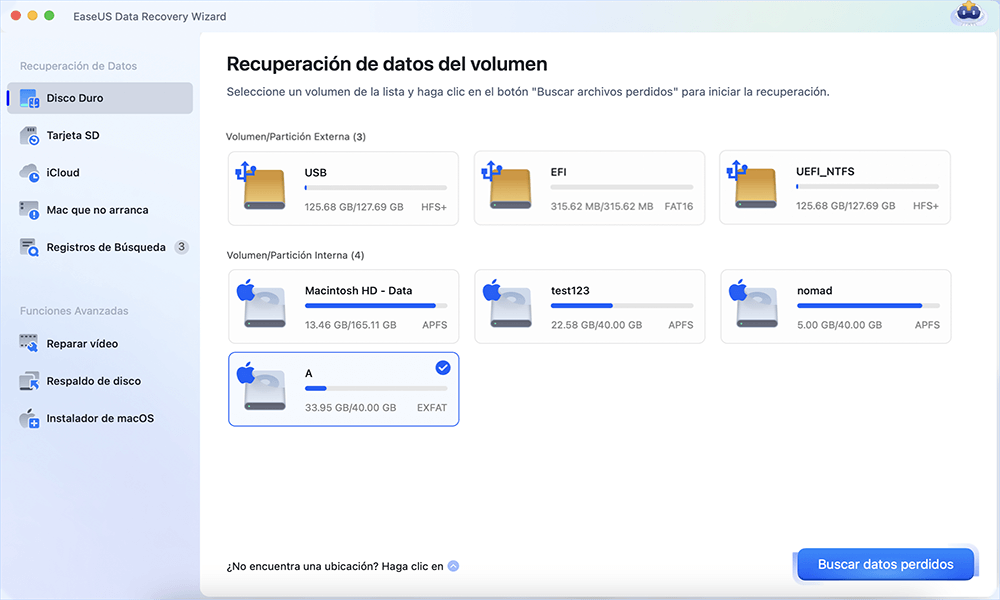Click the usage bar of volume A
This screenshot has width=1000, height=600.
[376, 388]
